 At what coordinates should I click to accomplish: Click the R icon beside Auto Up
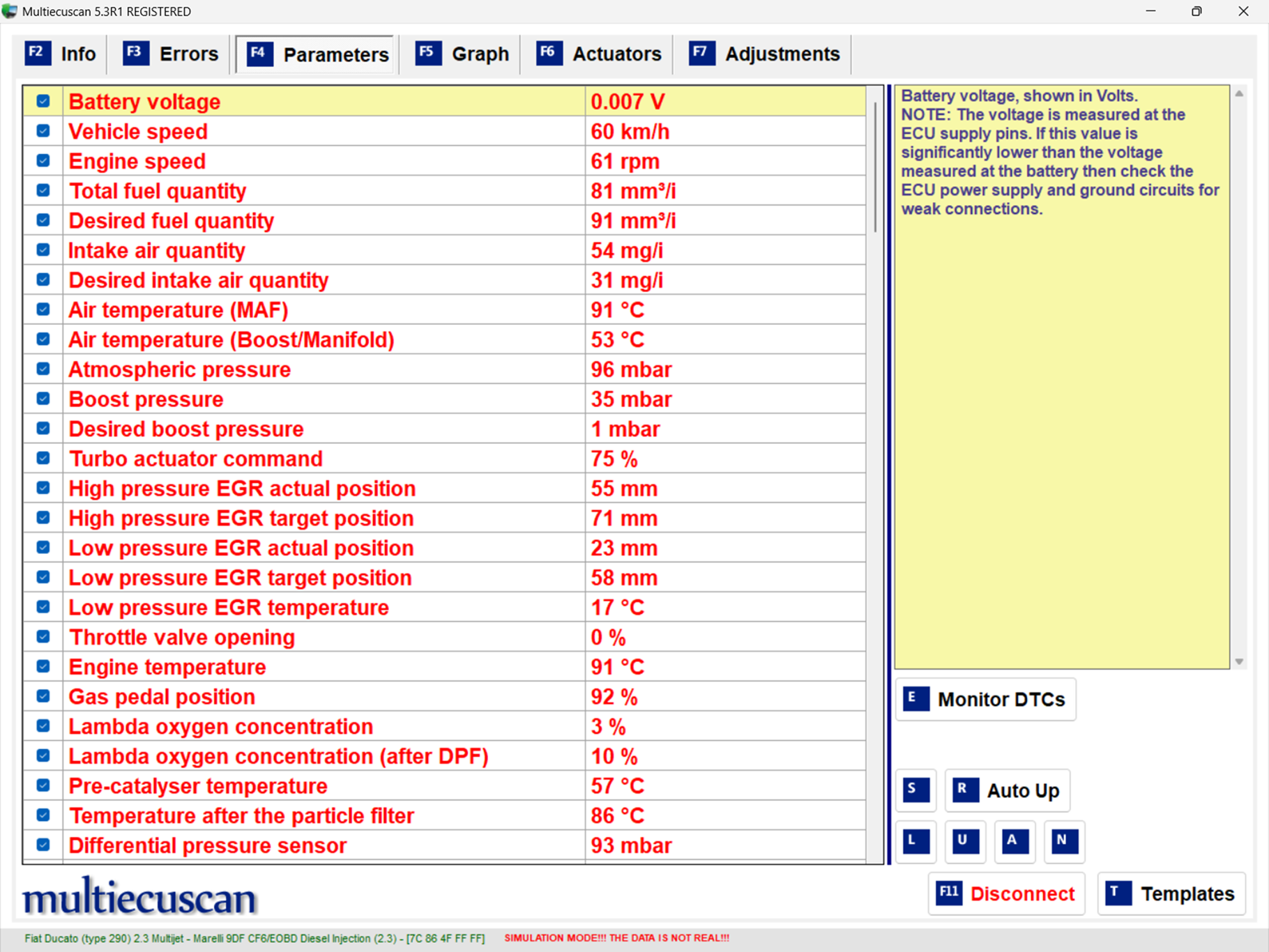(x=966, y=790)
